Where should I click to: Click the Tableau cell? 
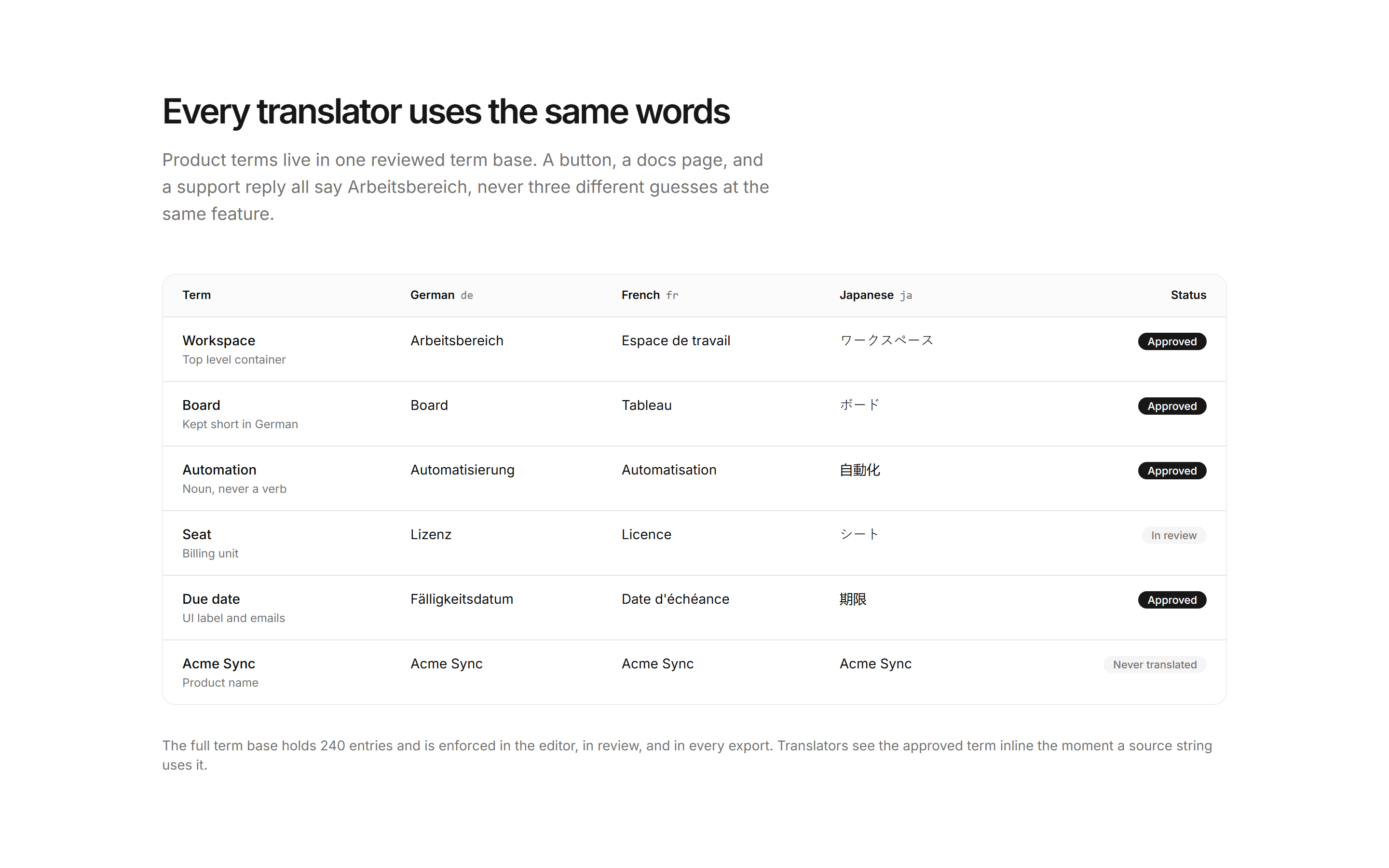(x=646, y=405)
